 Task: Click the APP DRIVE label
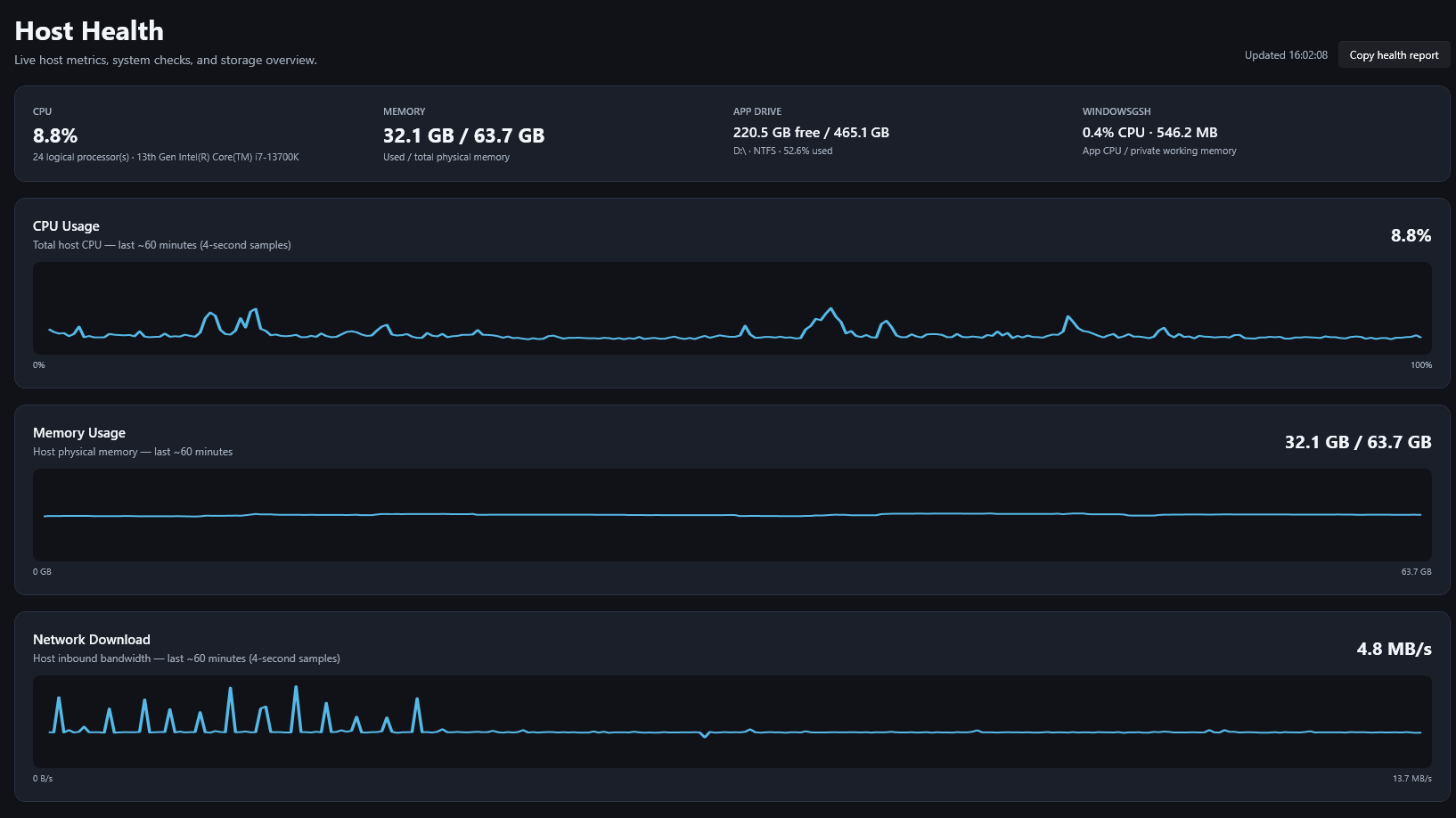[757, 111]
